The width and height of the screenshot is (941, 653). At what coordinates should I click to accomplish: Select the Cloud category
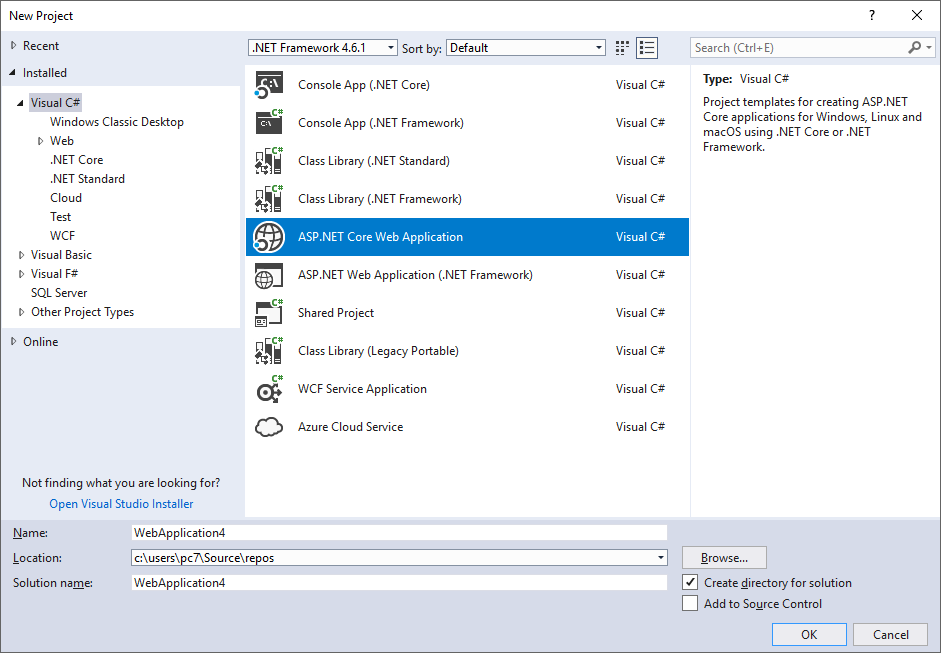coord(66,198)
